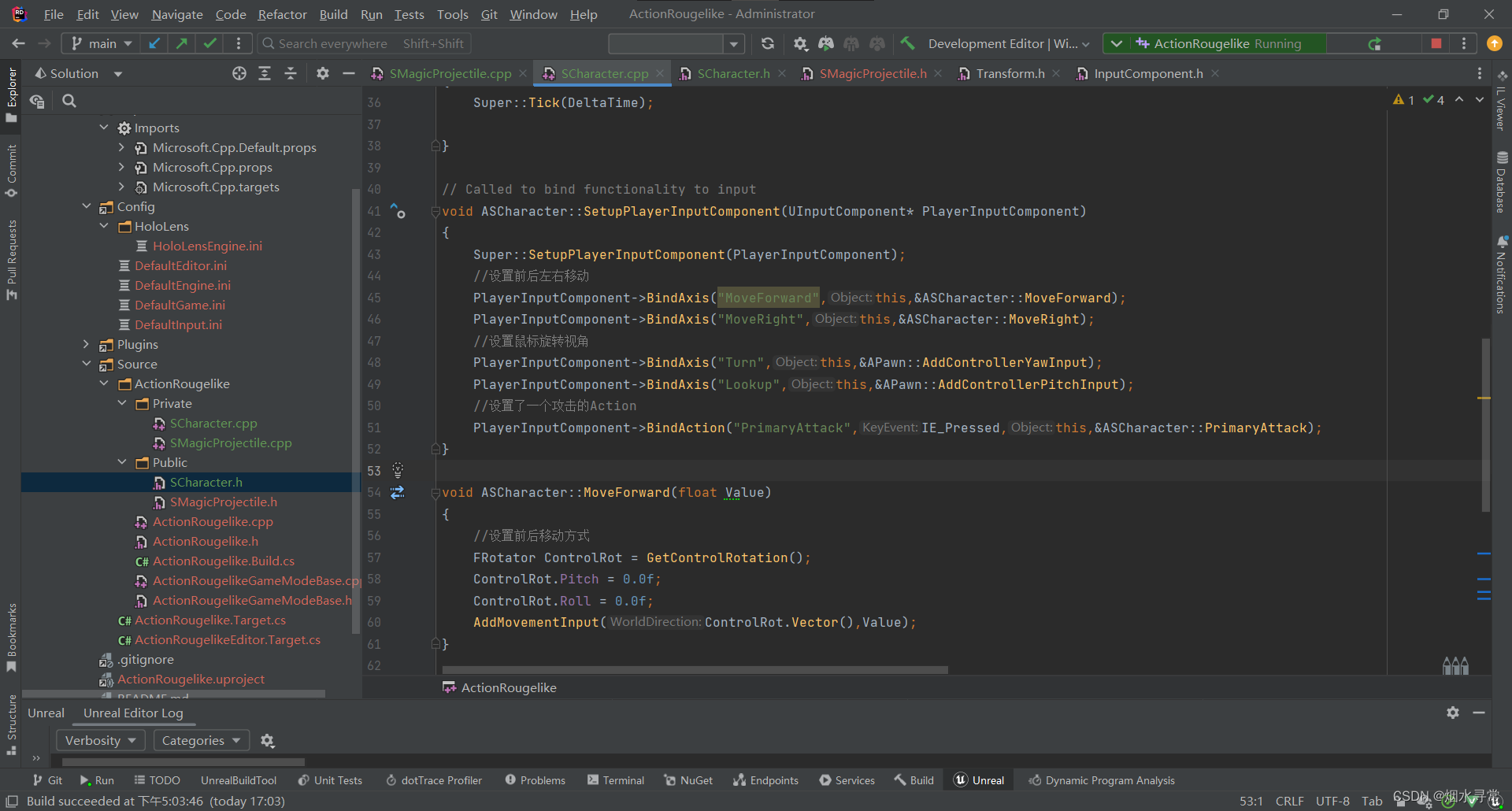Open the Refactor menu

281,14
